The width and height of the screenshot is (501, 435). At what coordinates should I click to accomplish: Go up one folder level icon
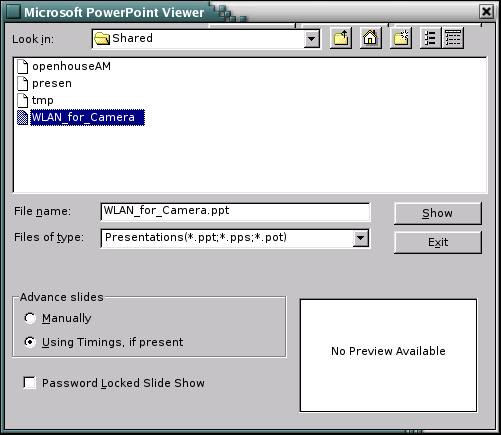(x=341, y=38)
